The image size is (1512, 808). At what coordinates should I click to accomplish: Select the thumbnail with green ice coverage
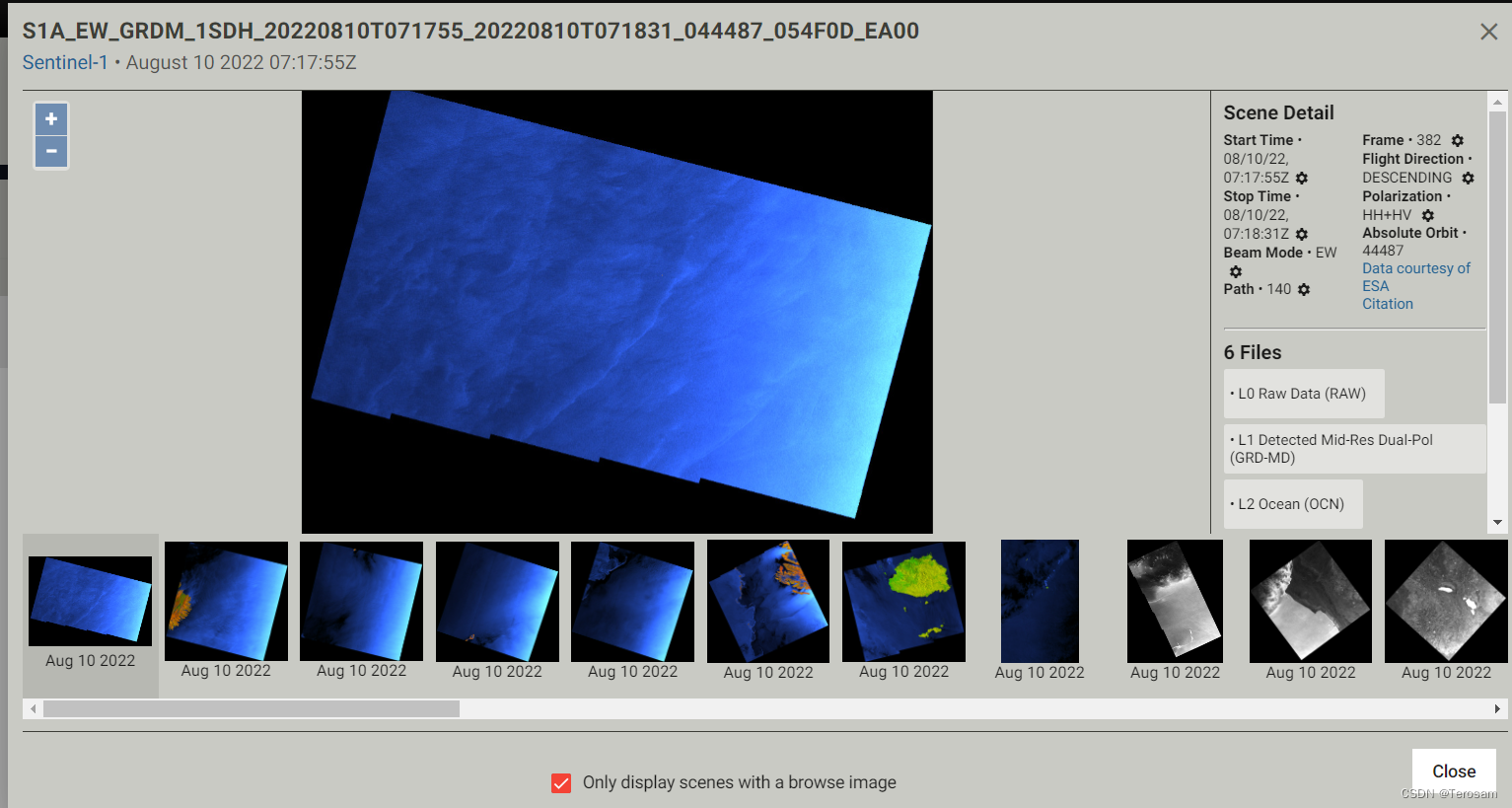[x=903, y=601]
